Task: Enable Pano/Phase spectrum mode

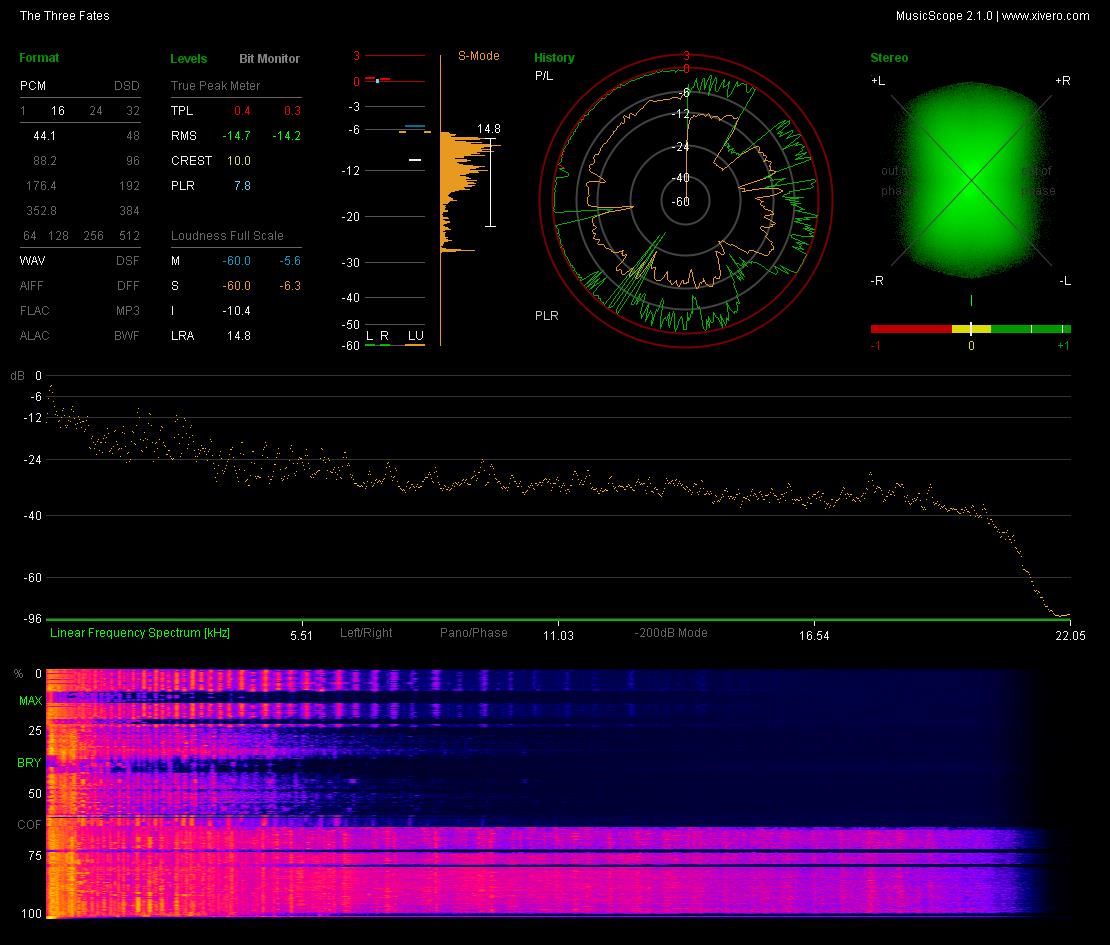Action: pos(474,633)
